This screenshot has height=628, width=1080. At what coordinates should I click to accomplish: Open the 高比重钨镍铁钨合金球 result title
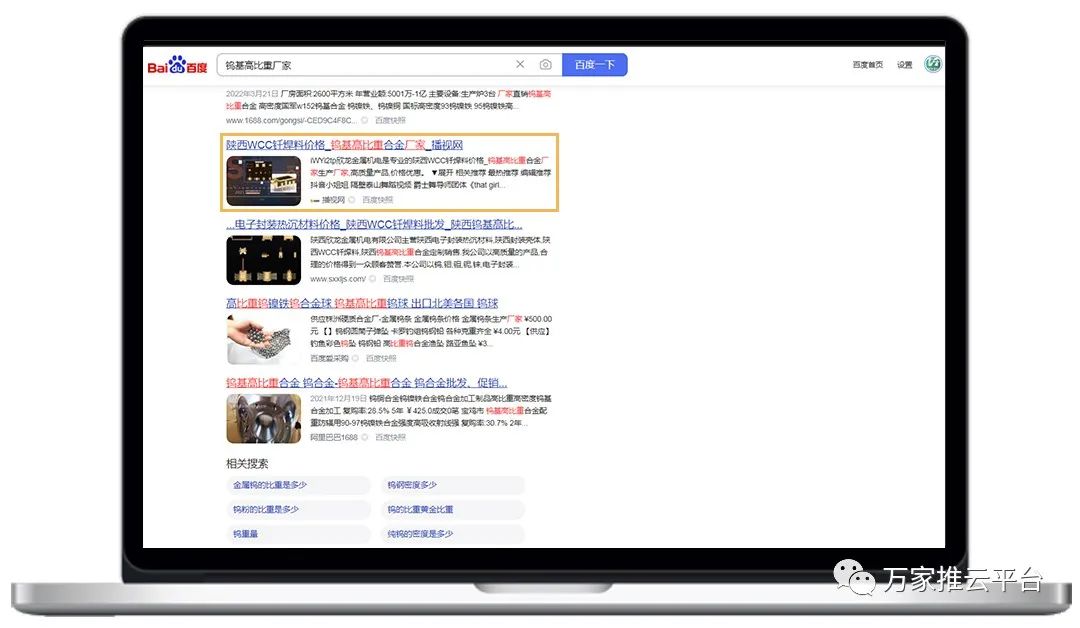[x=361, y=303]
